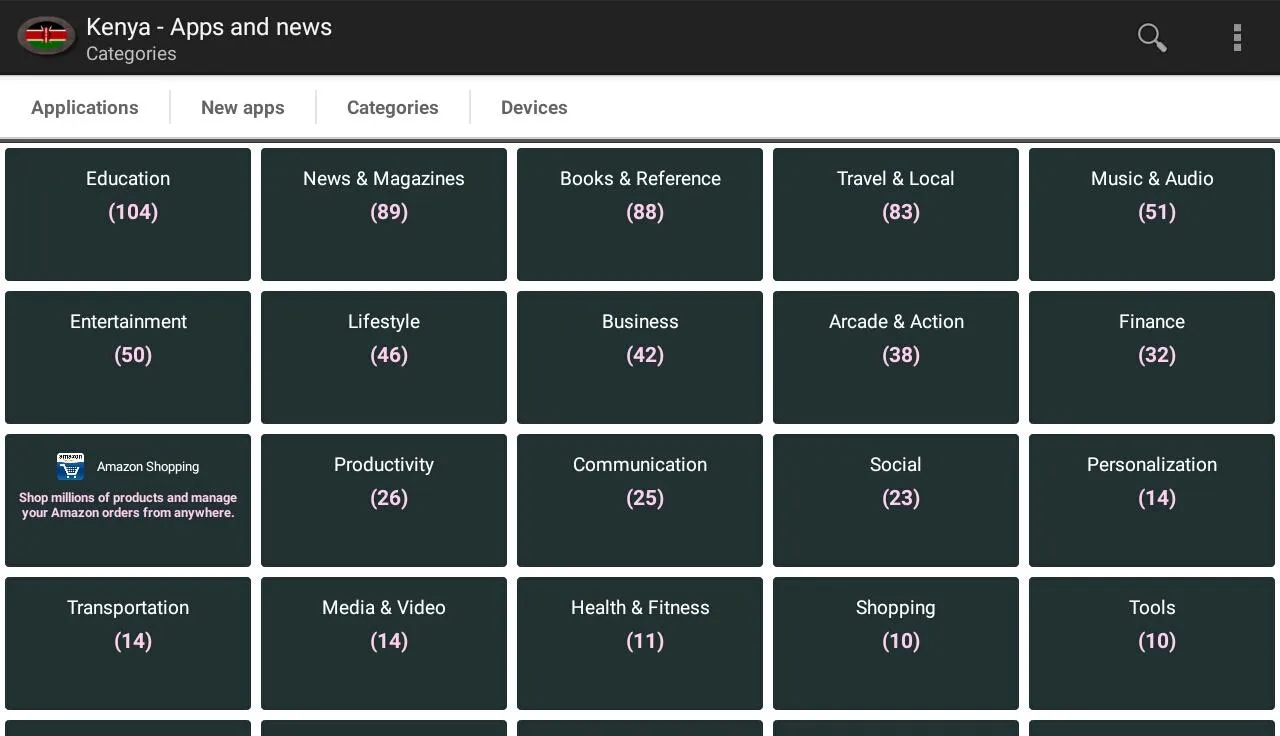Image resolution: width=1280 pixels, height=736 pixels.
Task: Open the three-dot overflow menu
Action: click(x=1237, y=37)
